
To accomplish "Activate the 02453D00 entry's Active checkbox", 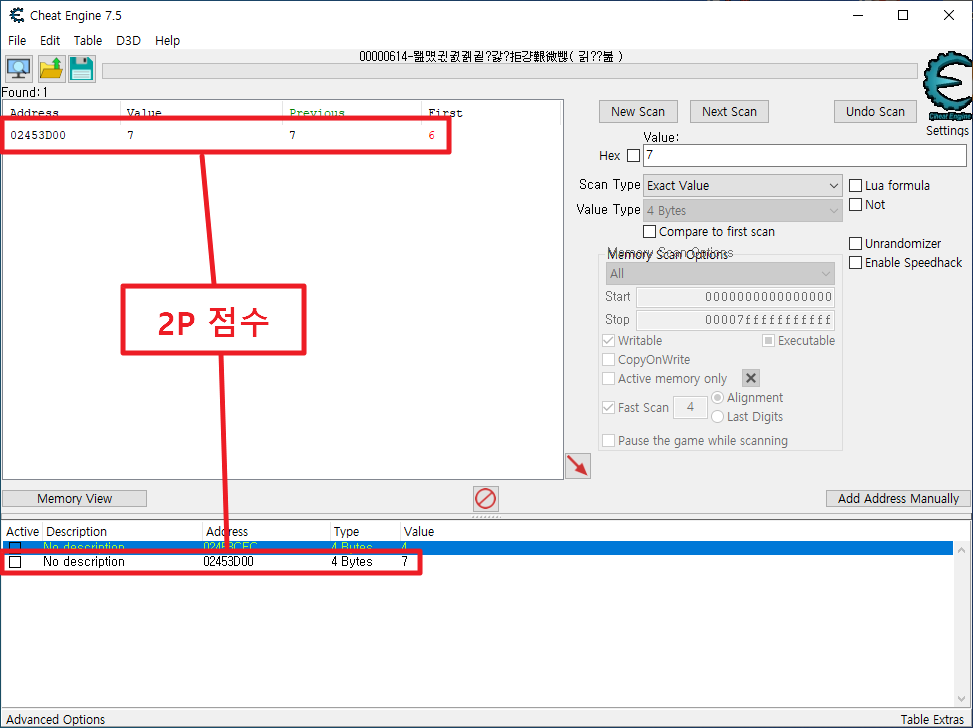I will click(x=16, y=562).
